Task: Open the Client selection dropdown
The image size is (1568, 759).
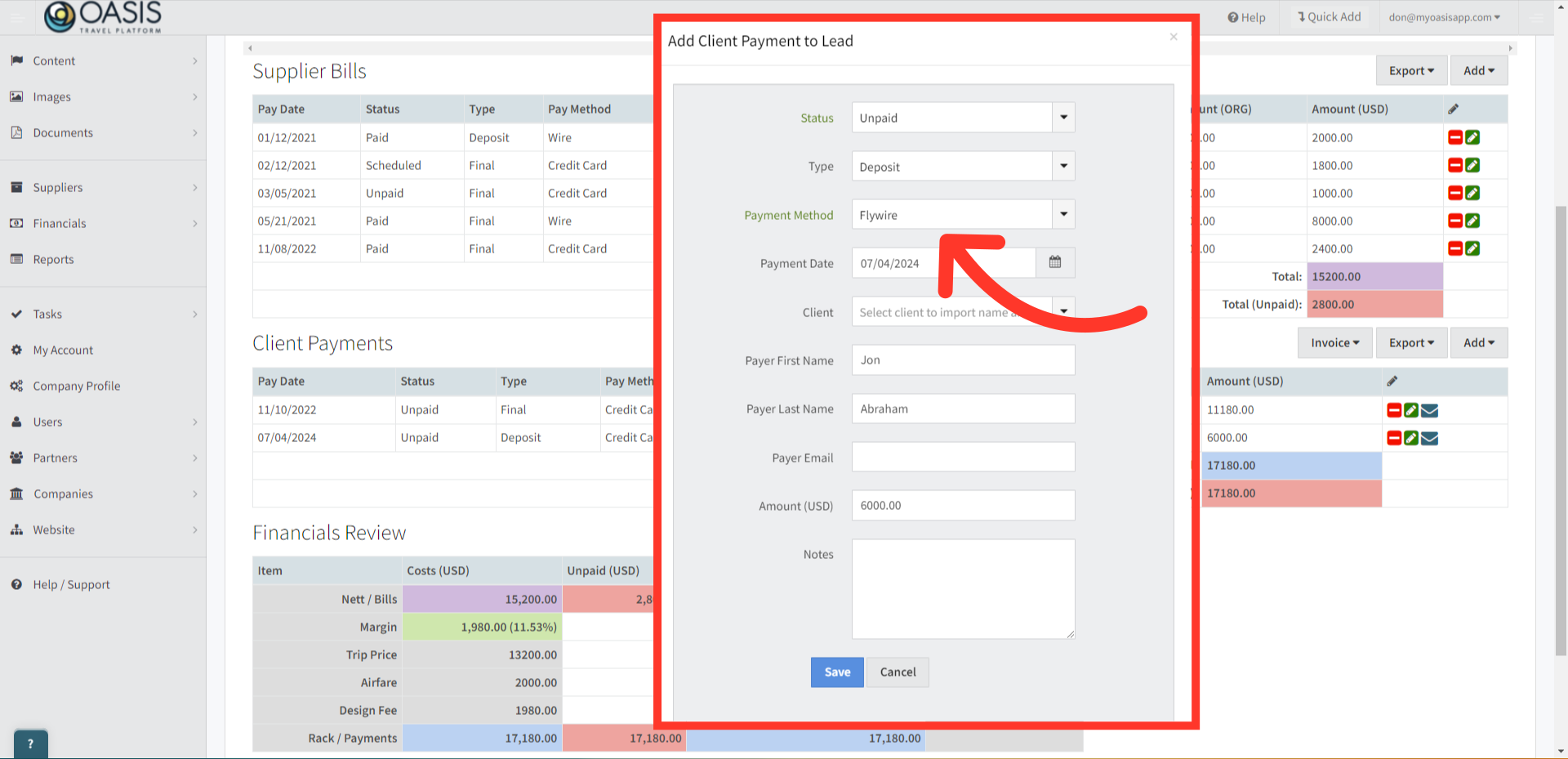Action: pos(1062,311)
